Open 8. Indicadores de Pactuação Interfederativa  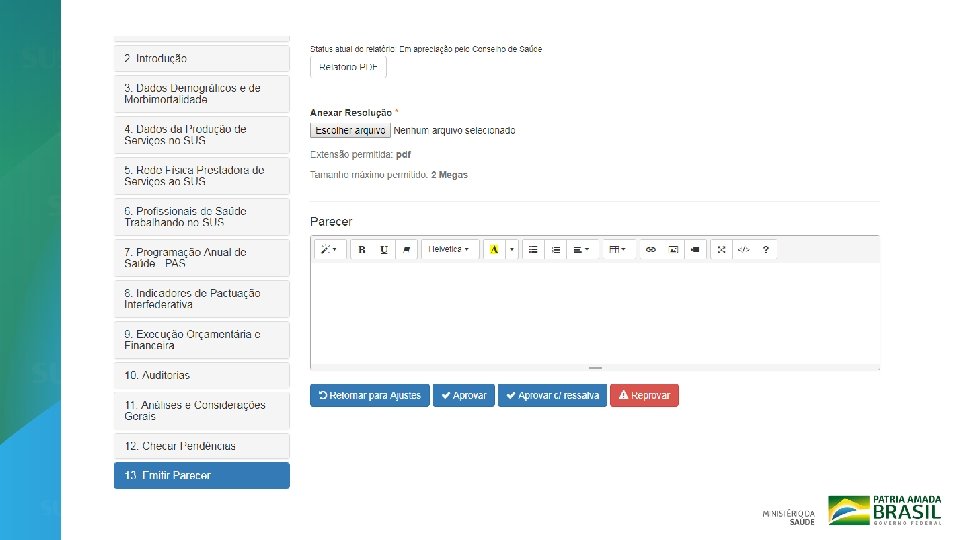201,299
